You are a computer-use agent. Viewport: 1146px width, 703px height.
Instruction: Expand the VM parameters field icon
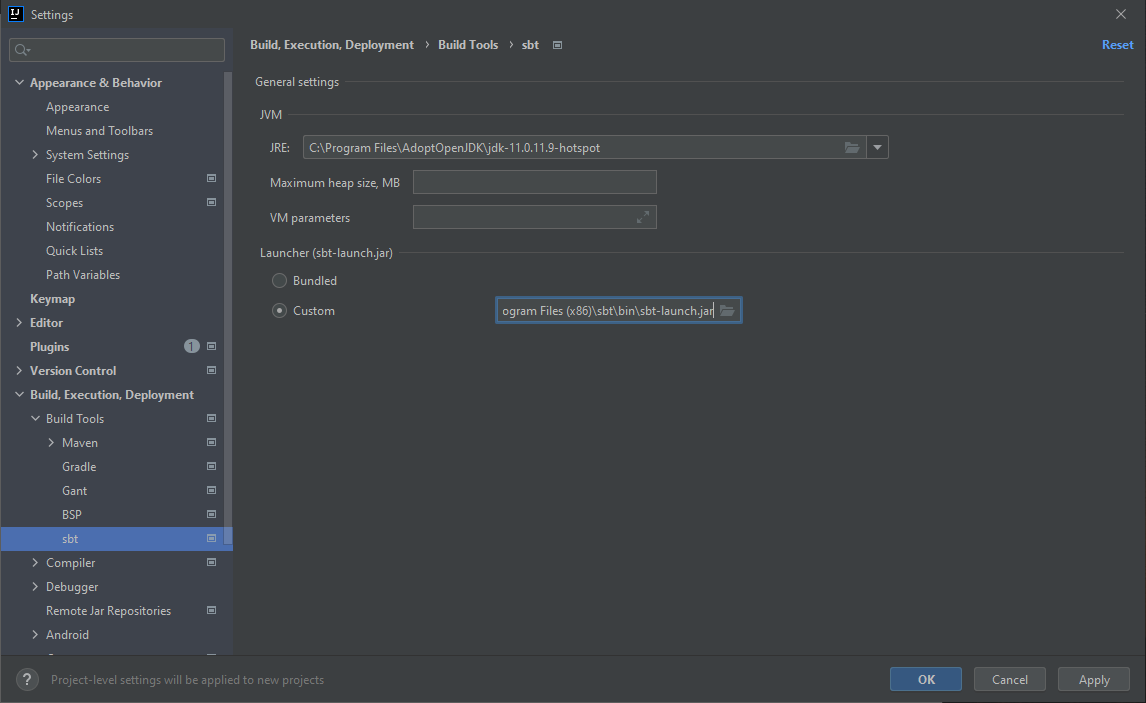click(642, 217)
